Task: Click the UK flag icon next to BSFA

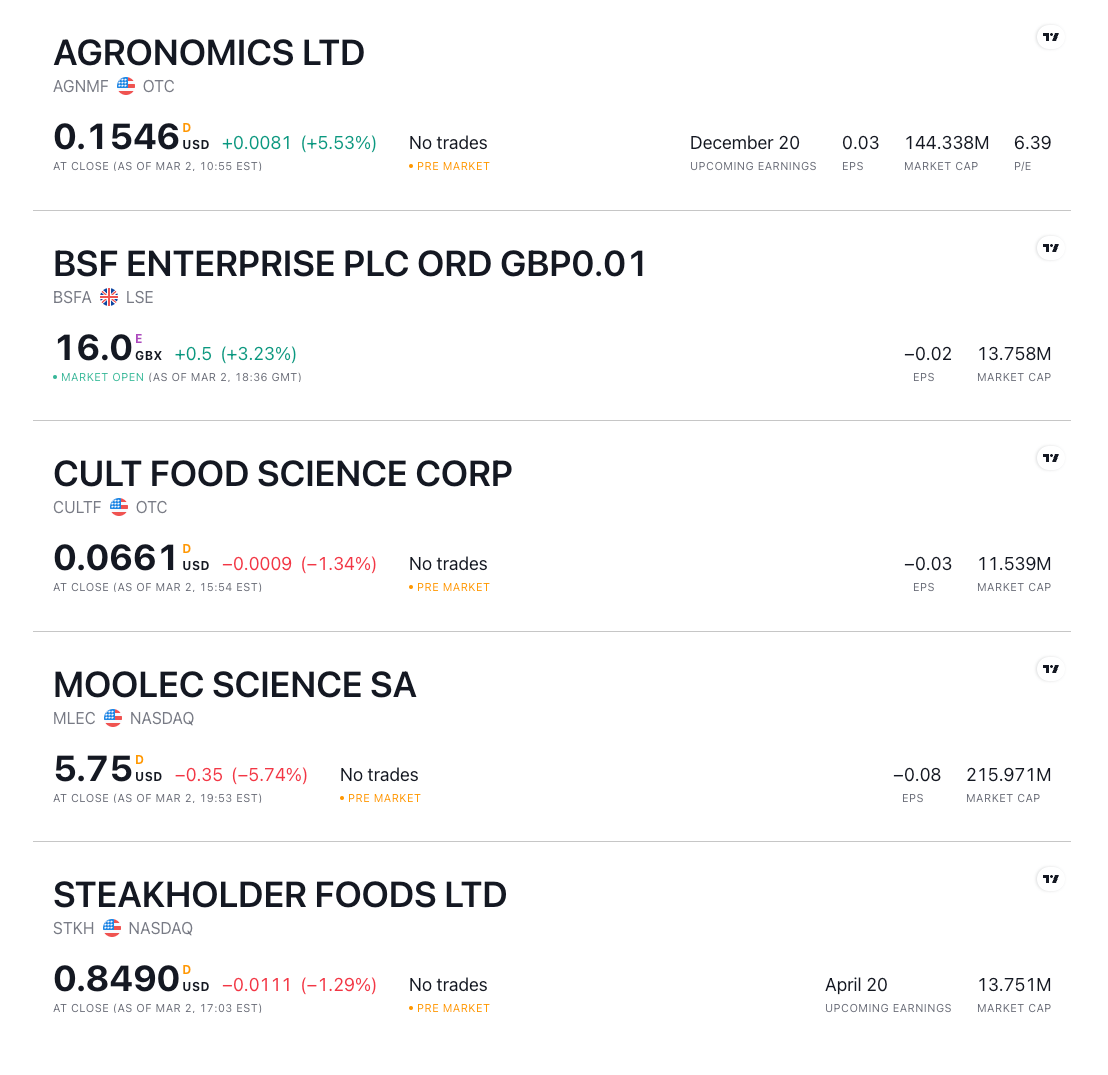Action: (108, 296)
